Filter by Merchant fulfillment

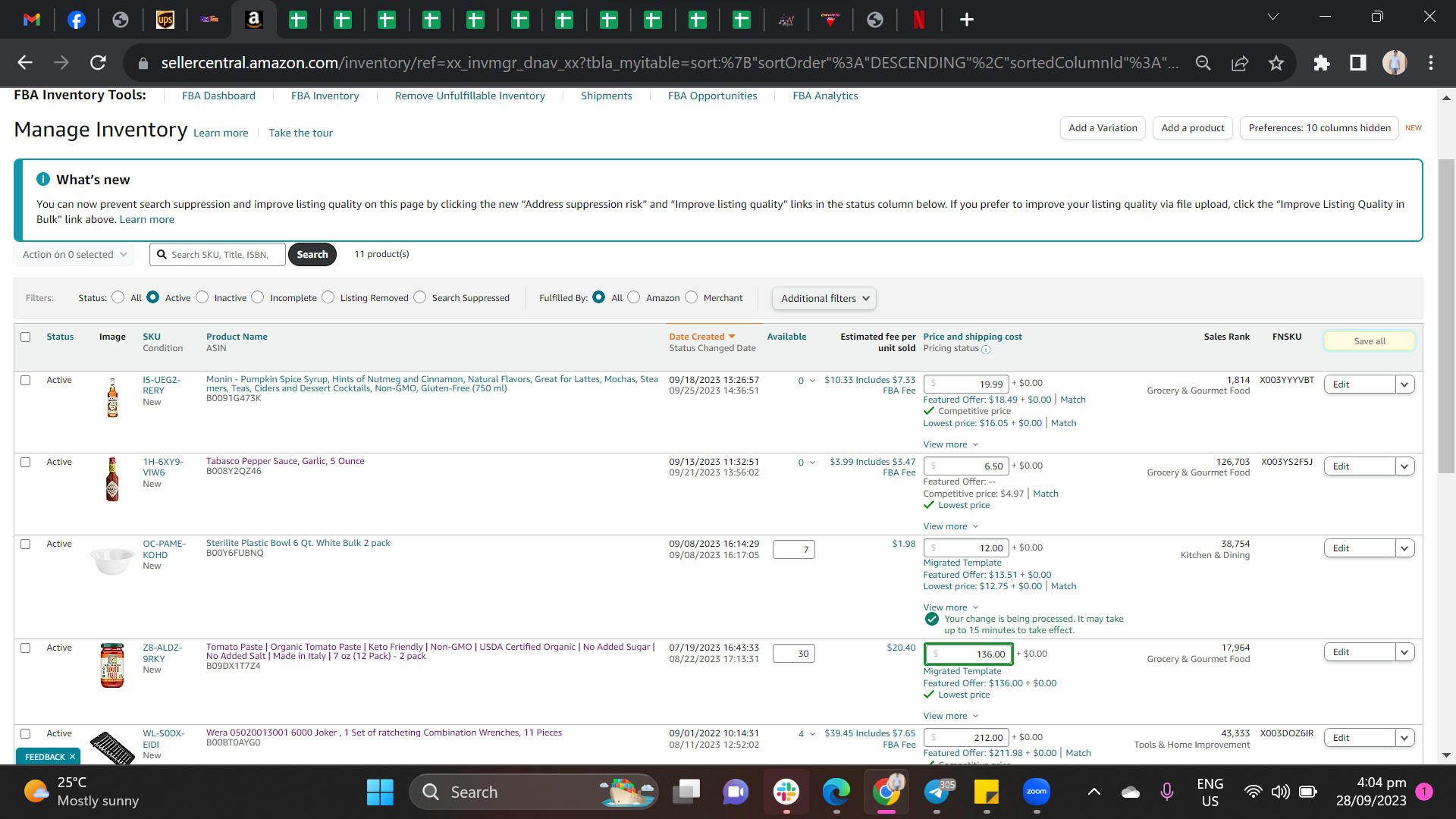pyautogui.click(x=692, y=297)
